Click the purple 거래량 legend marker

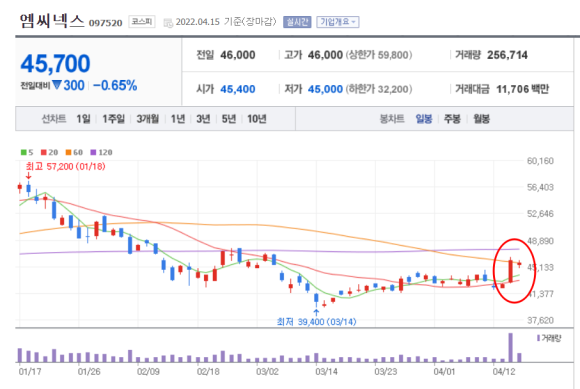tap(538, 338)
